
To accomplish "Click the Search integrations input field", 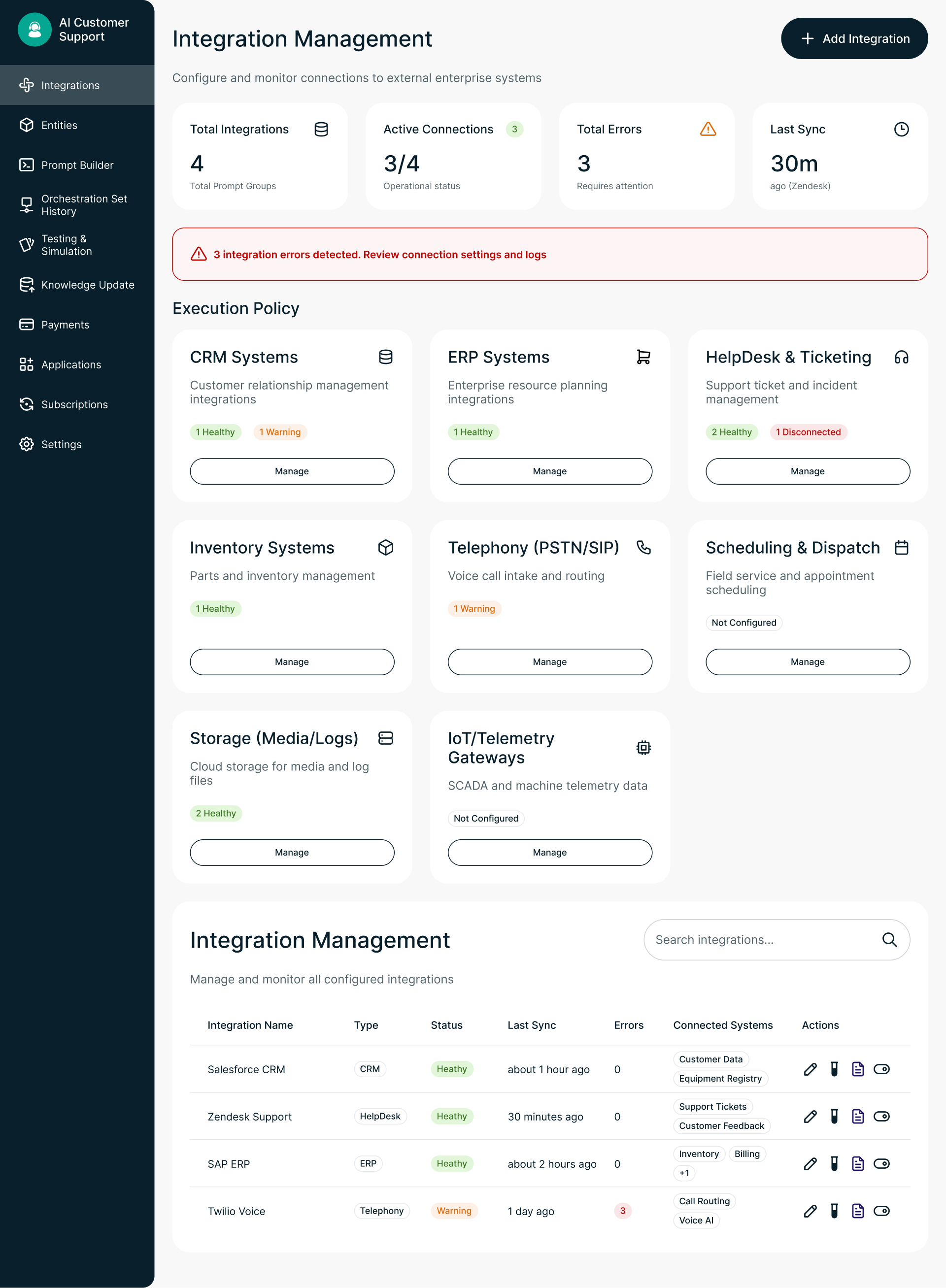I will tap(762, 939).
